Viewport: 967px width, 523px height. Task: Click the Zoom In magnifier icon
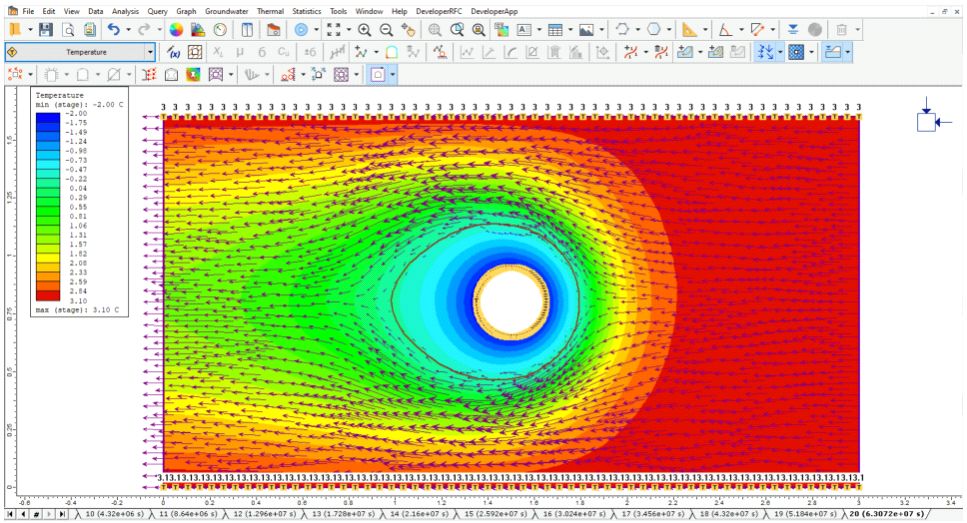(365, 30)
